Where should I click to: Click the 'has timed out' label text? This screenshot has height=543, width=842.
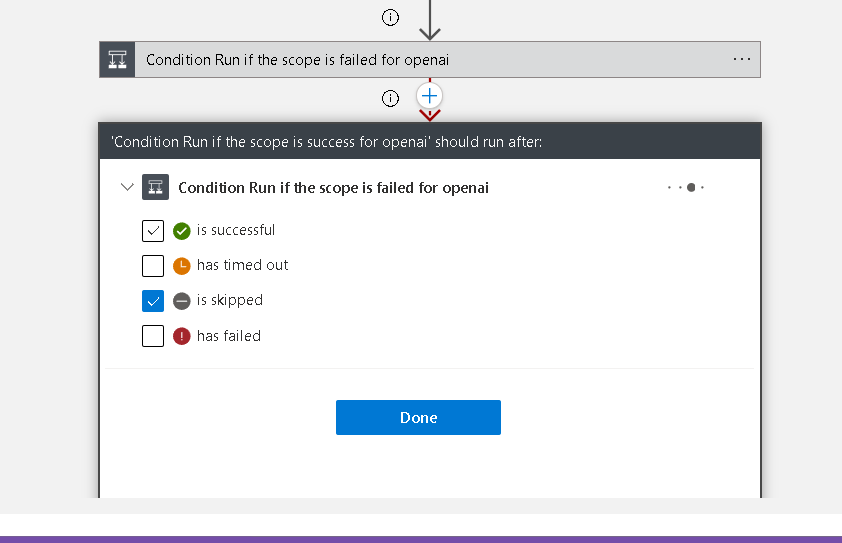pos(242,265)
